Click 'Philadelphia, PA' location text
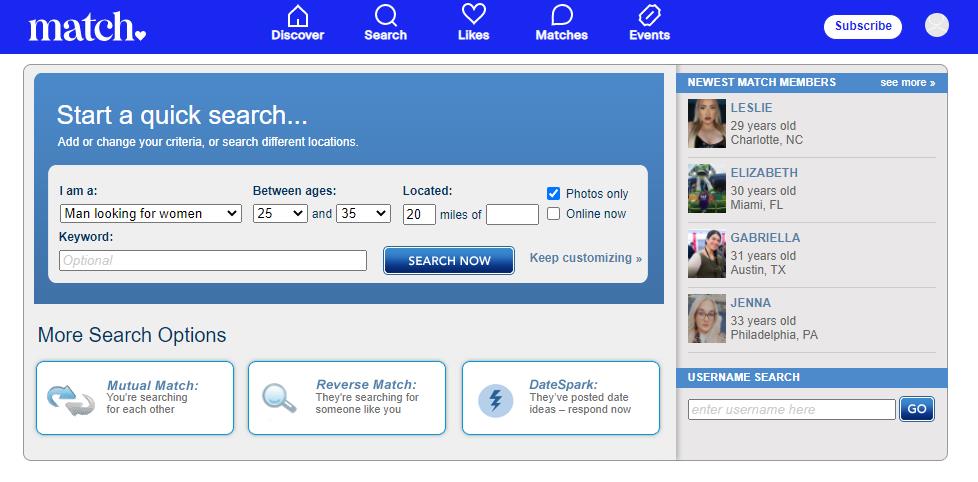 774,335
